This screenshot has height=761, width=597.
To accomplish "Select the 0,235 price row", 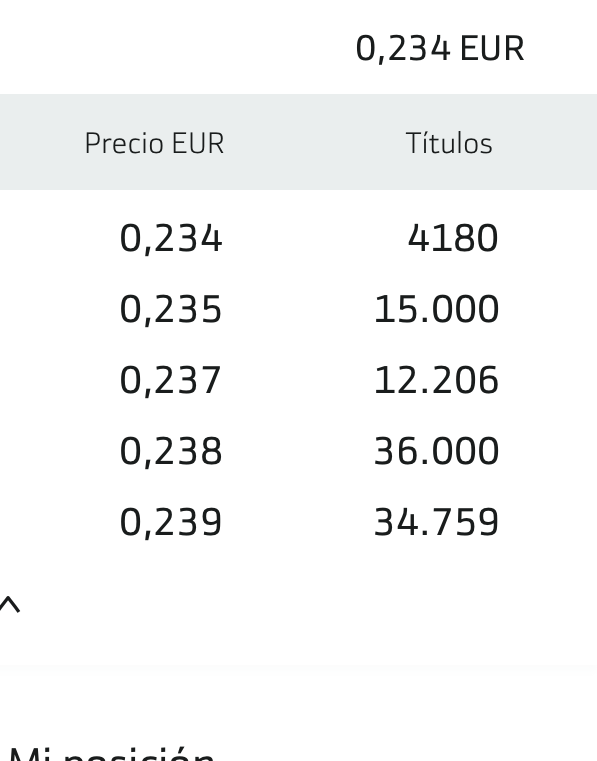I will coord(298,309).
